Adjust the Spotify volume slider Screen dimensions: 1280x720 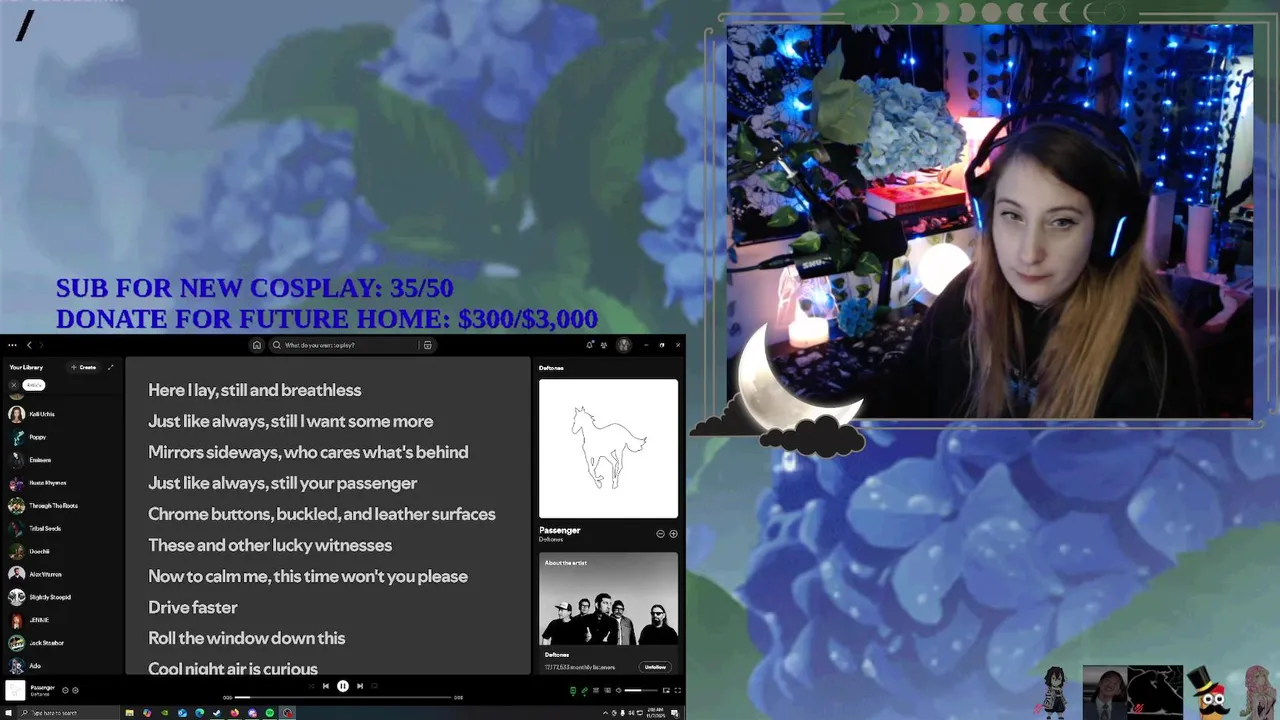click(641, 690)
